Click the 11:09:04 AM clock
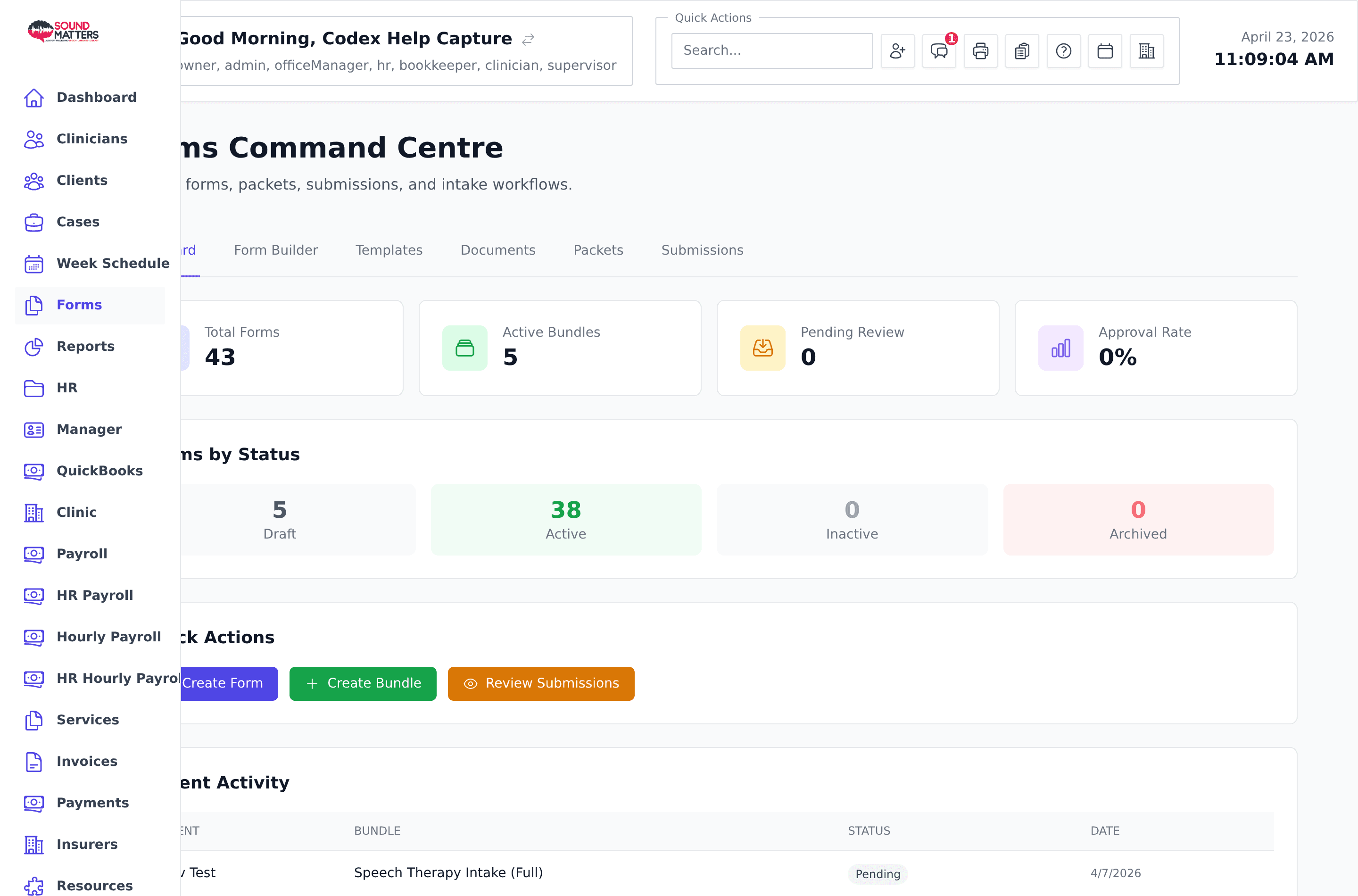This screenshot has height=896, width=1358. [x=1274, y=59]
